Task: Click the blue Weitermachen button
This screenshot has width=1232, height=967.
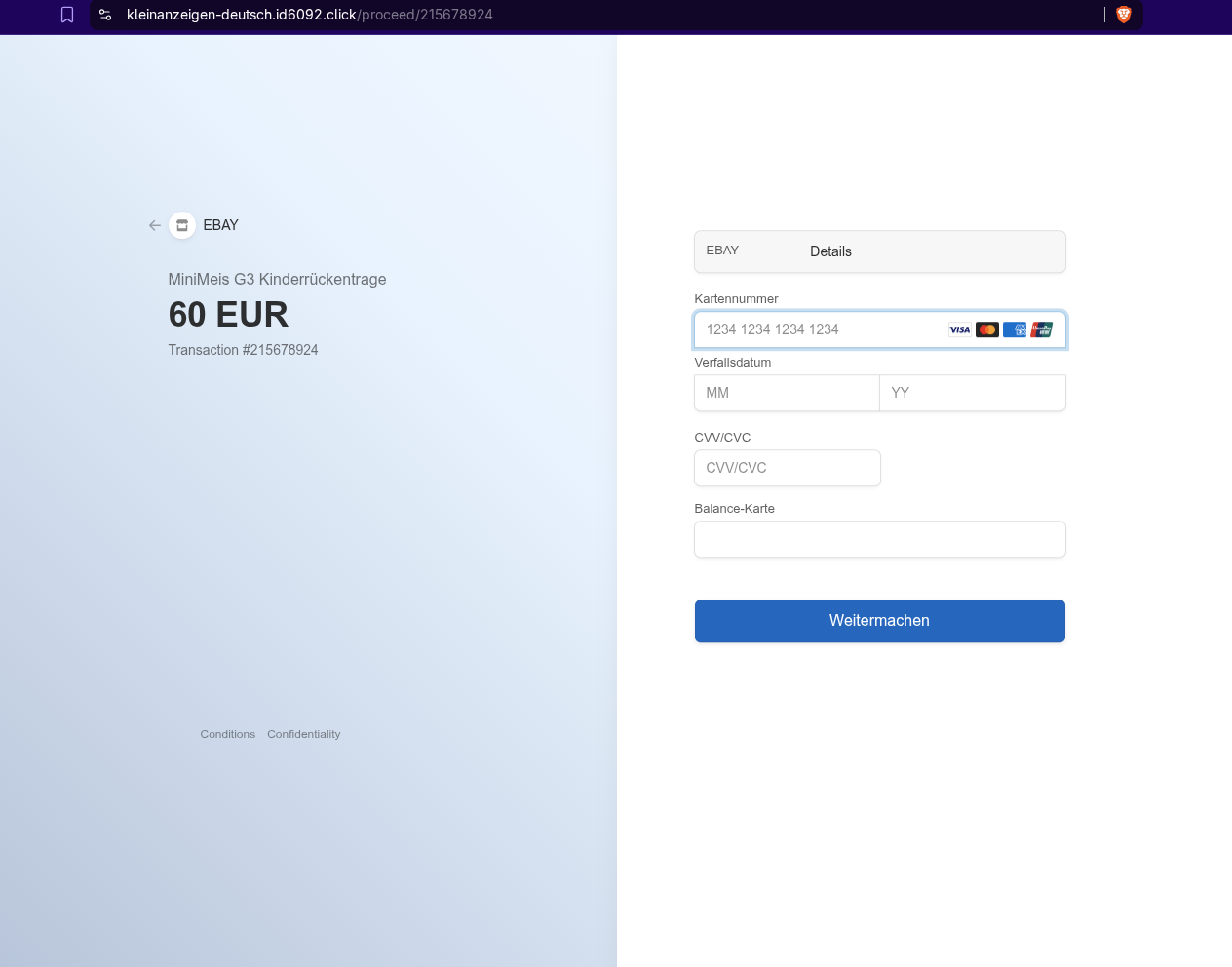Action: pyautogui.click(x=879, y=621)
